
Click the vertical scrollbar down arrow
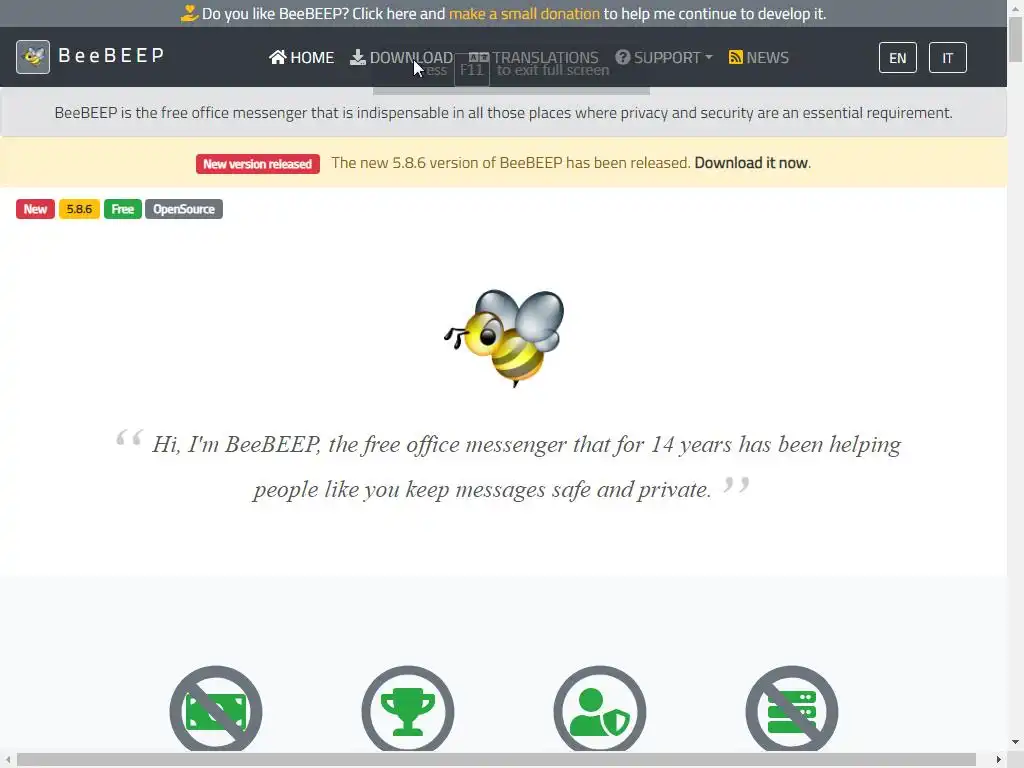click(x=1016, y=742)
